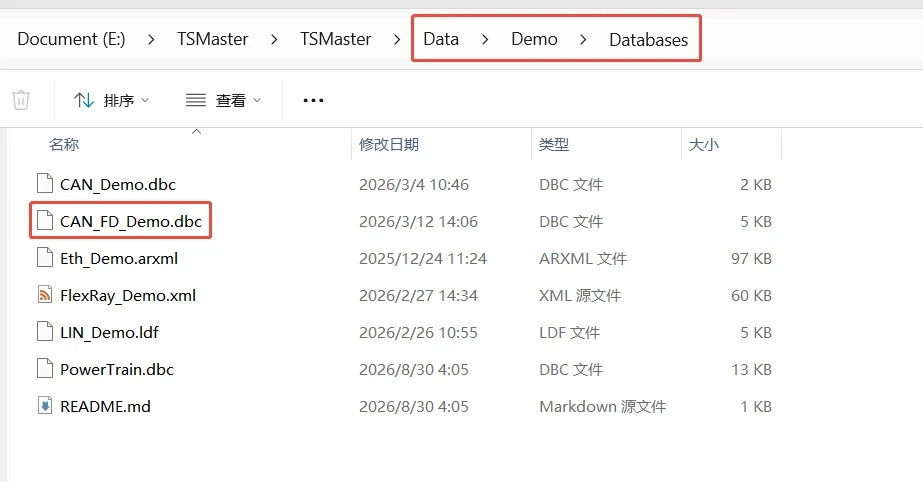Sort by the 名称 column header

click(64, 144)
